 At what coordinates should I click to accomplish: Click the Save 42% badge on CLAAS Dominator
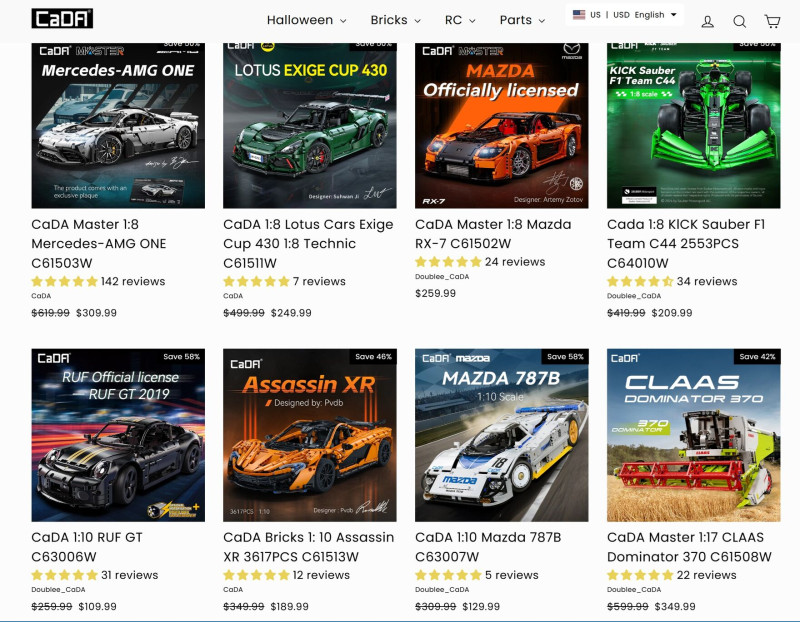coord(757,357)
